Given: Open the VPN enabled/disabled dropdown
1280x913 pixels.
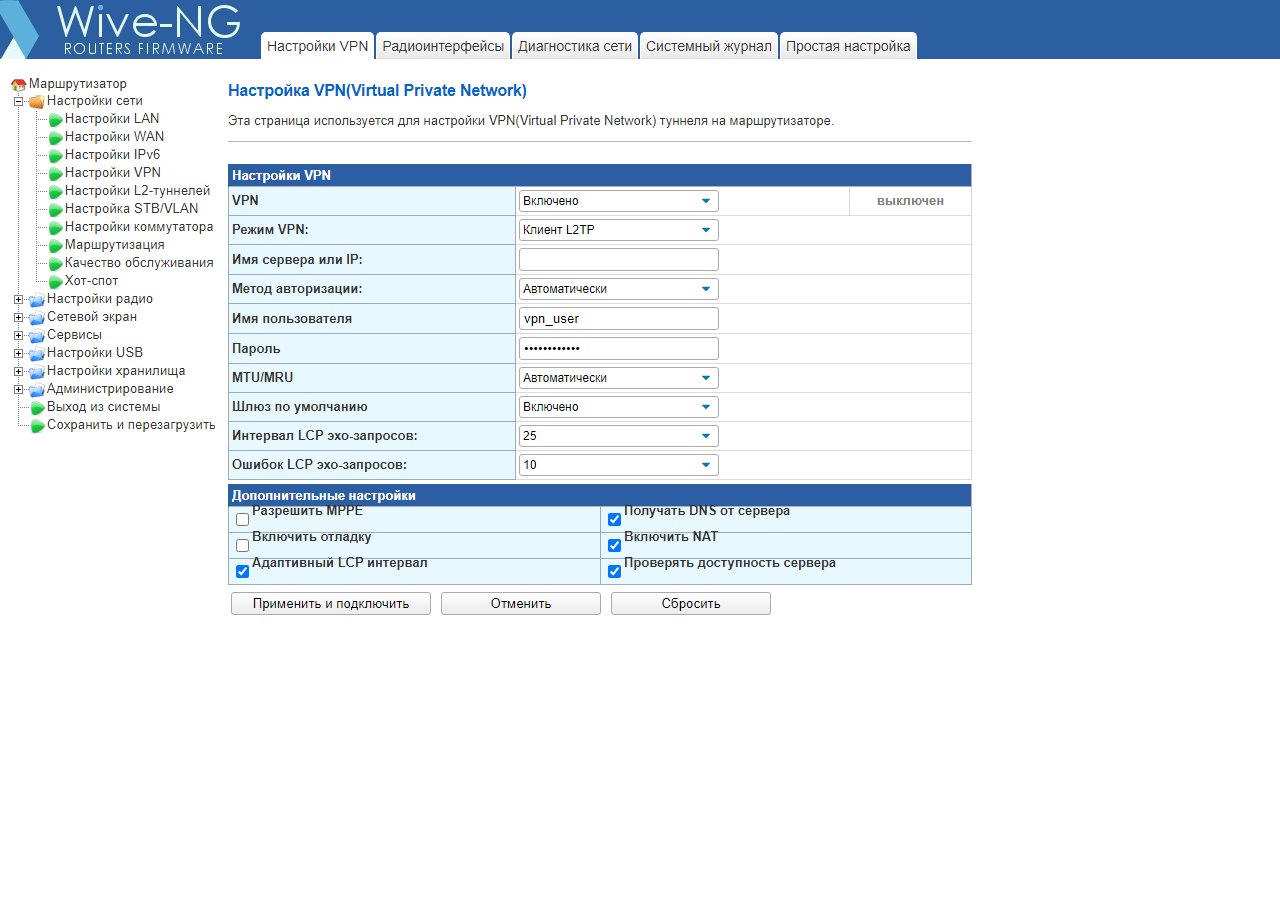Looking at the screenshot, I should (x=619, y=201).
